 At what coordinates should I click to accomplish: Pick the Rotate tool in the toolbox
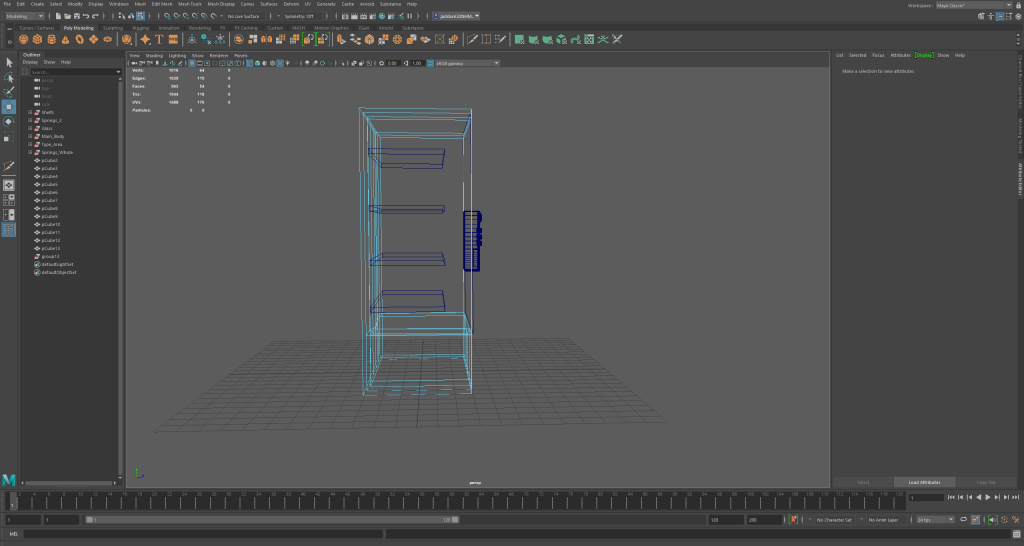[9, 121]
